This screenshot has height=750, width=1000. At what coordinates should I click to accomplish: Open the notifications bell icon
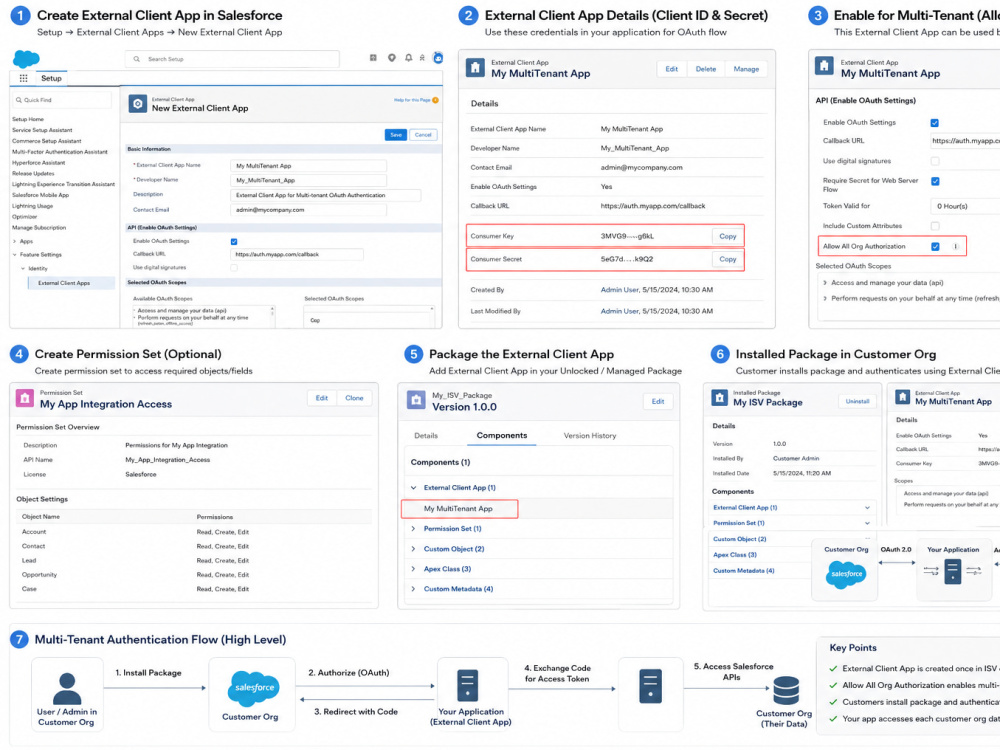pyautogui.click(x=408, y=58)
